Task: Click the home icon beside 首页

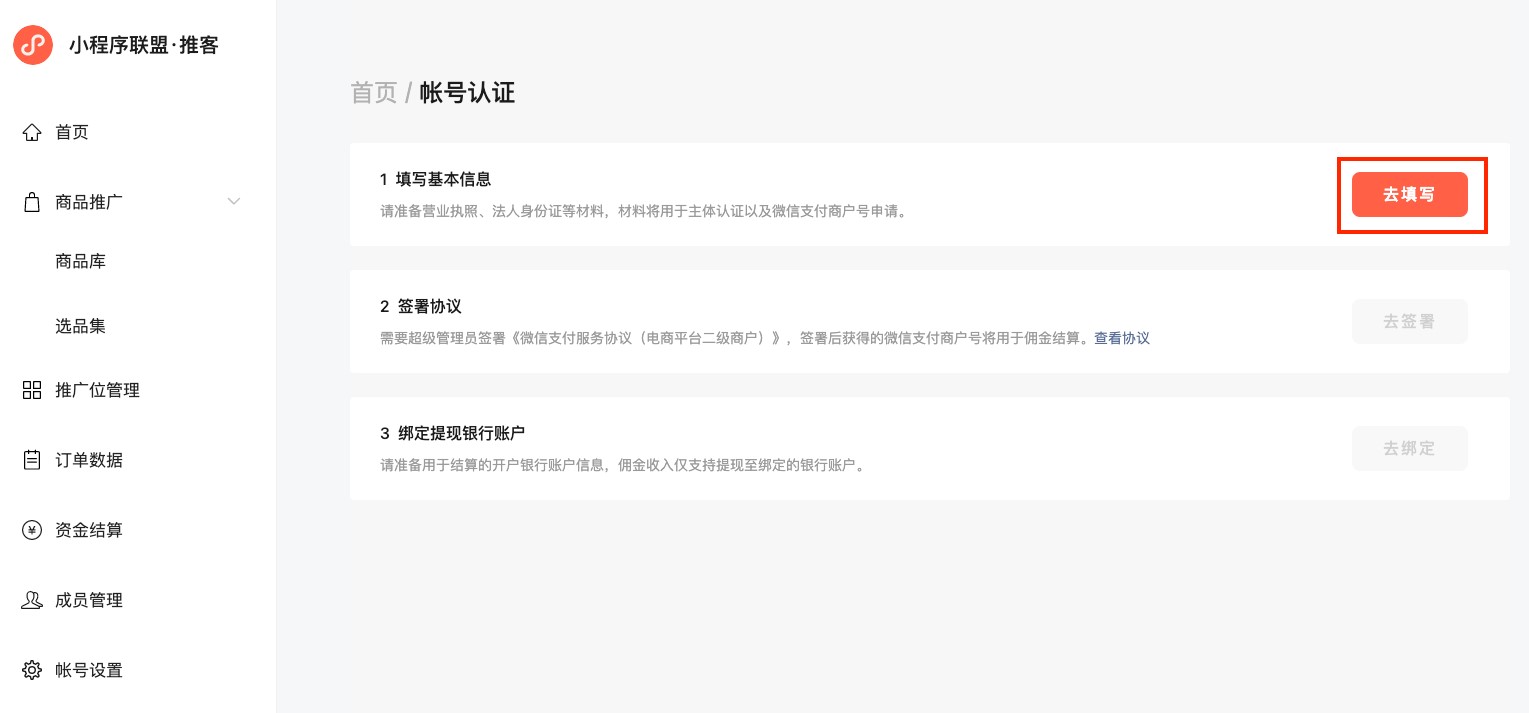Action: [32, 132]
